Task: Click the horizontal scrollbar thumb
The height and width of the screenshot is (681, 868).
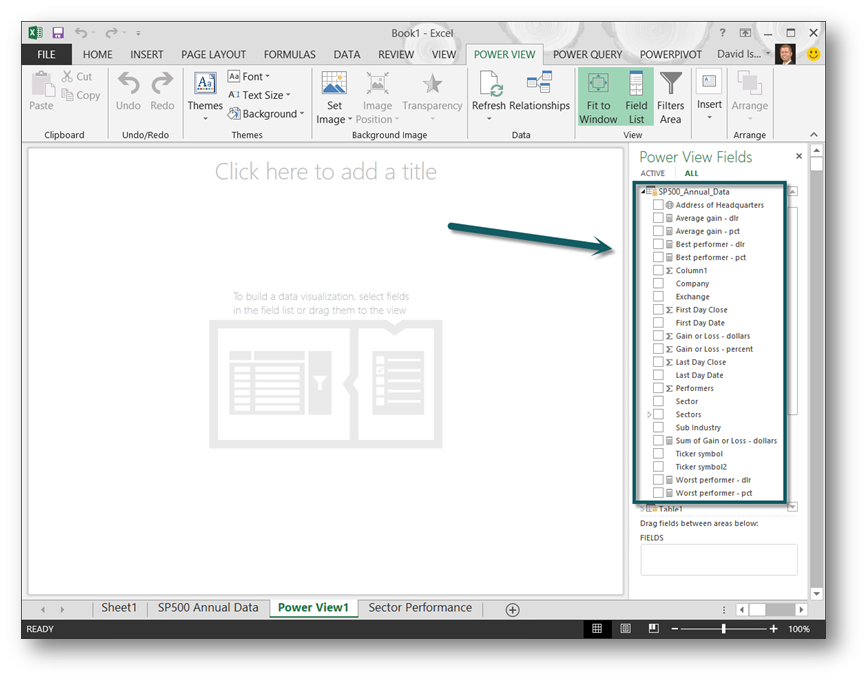Action: tap(757, 610)
